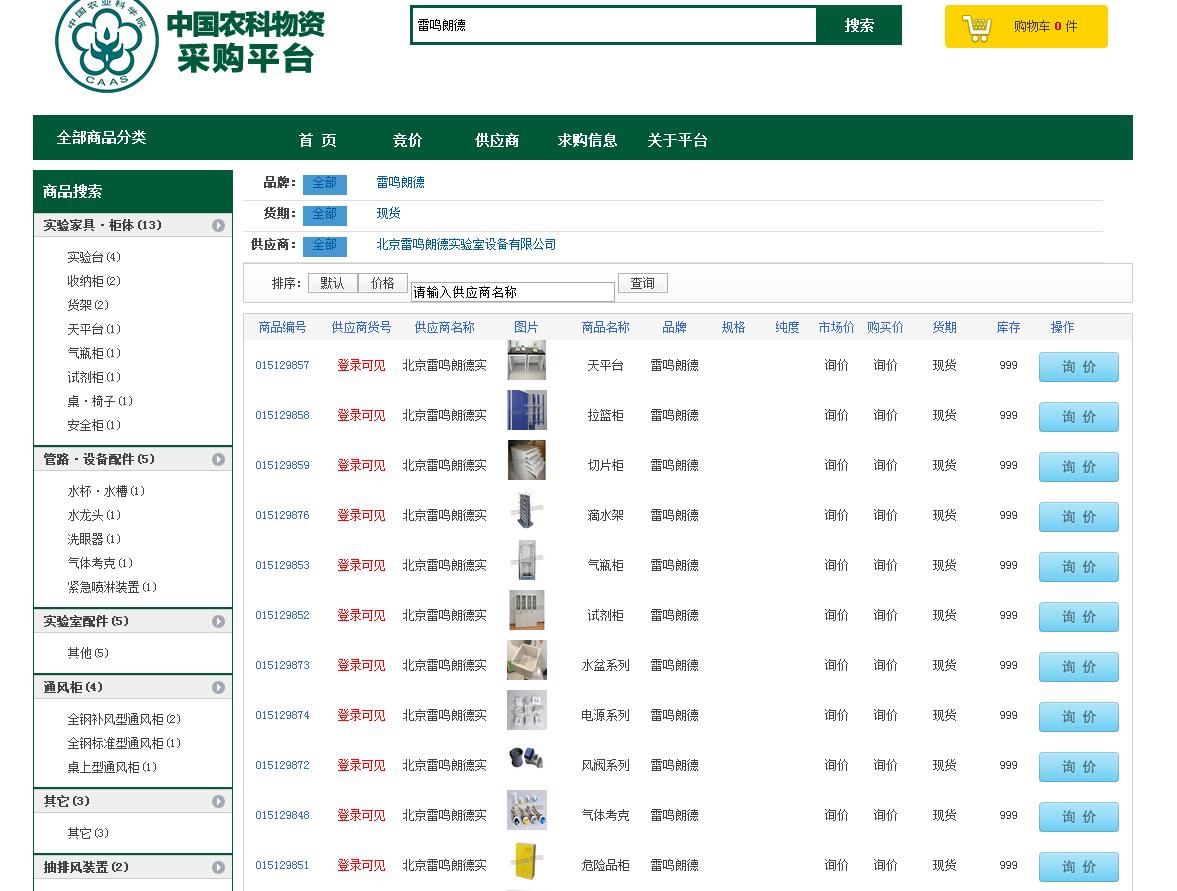Open 供应商 navigation item
The image size is (1177, 891).
[x=497, y=140]
